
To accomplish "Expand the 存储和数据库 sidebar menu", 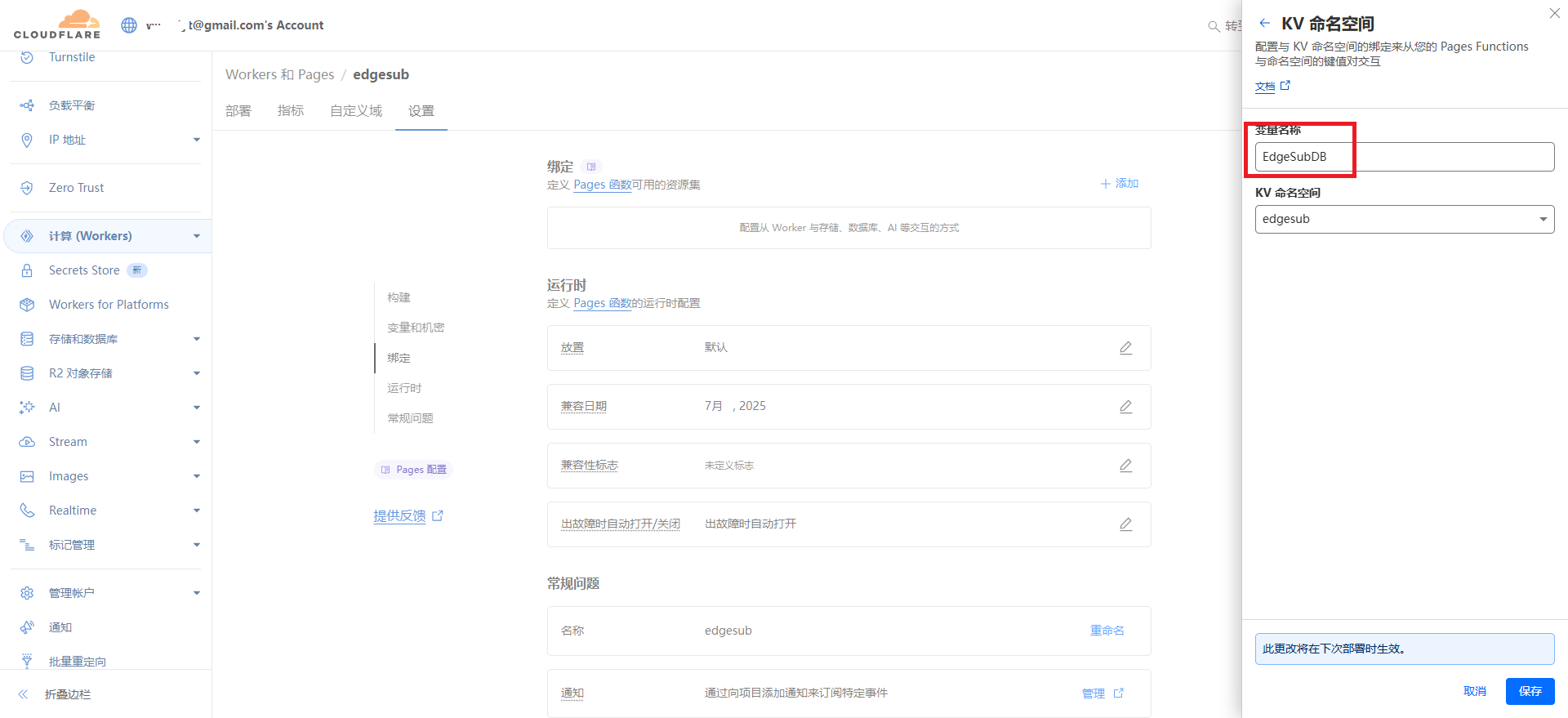I will coord(196,339).
